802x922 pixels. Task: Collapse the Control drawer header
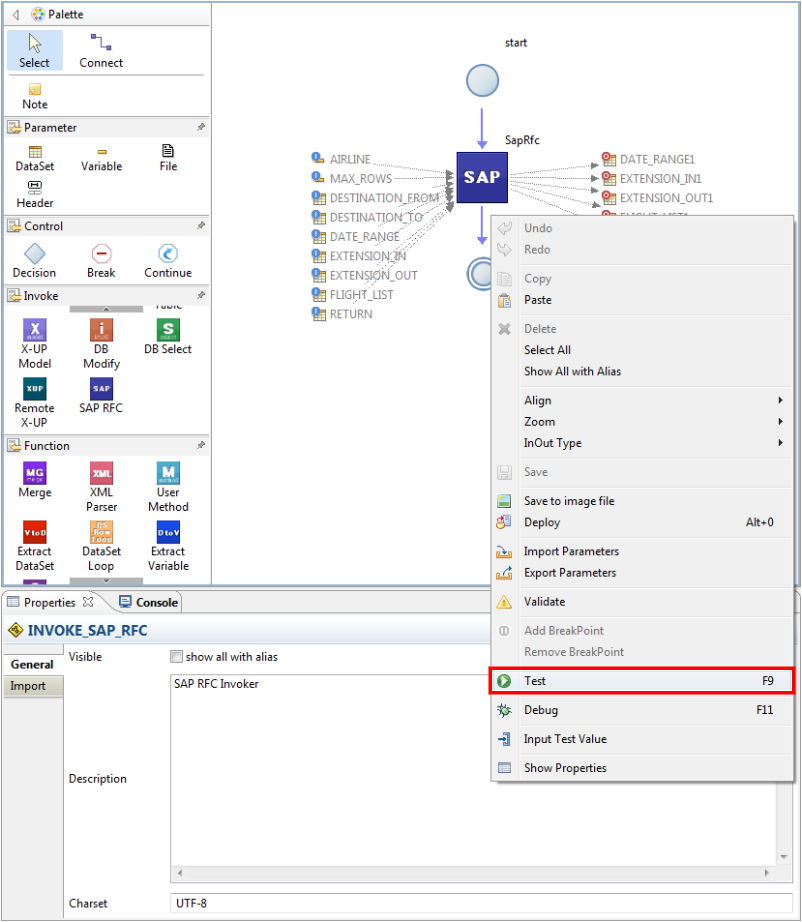click(x=107, y=226)
